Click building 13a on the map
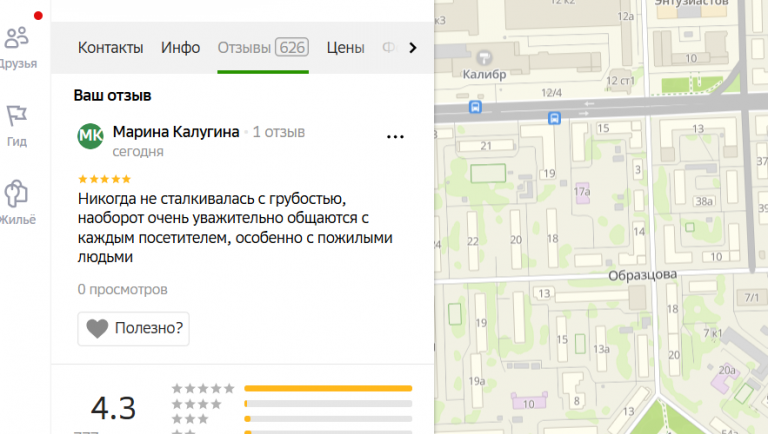 [x=601, y=349]
